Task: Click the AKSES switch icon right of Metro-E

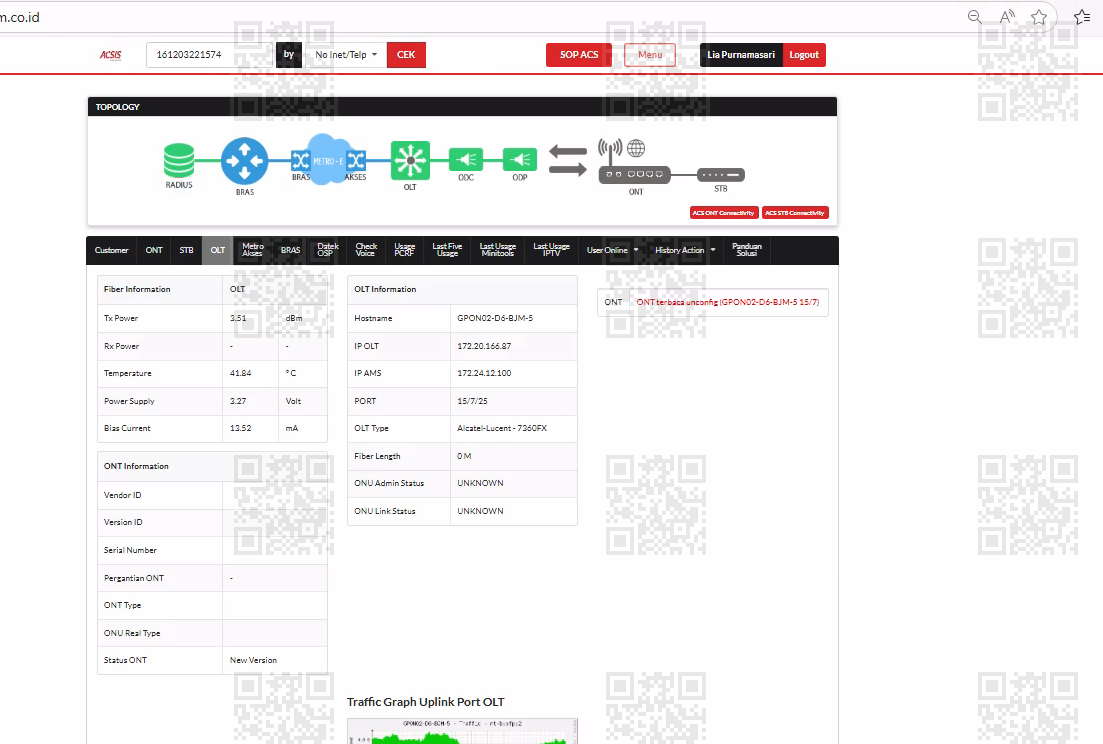Action: tap(356, 160)
